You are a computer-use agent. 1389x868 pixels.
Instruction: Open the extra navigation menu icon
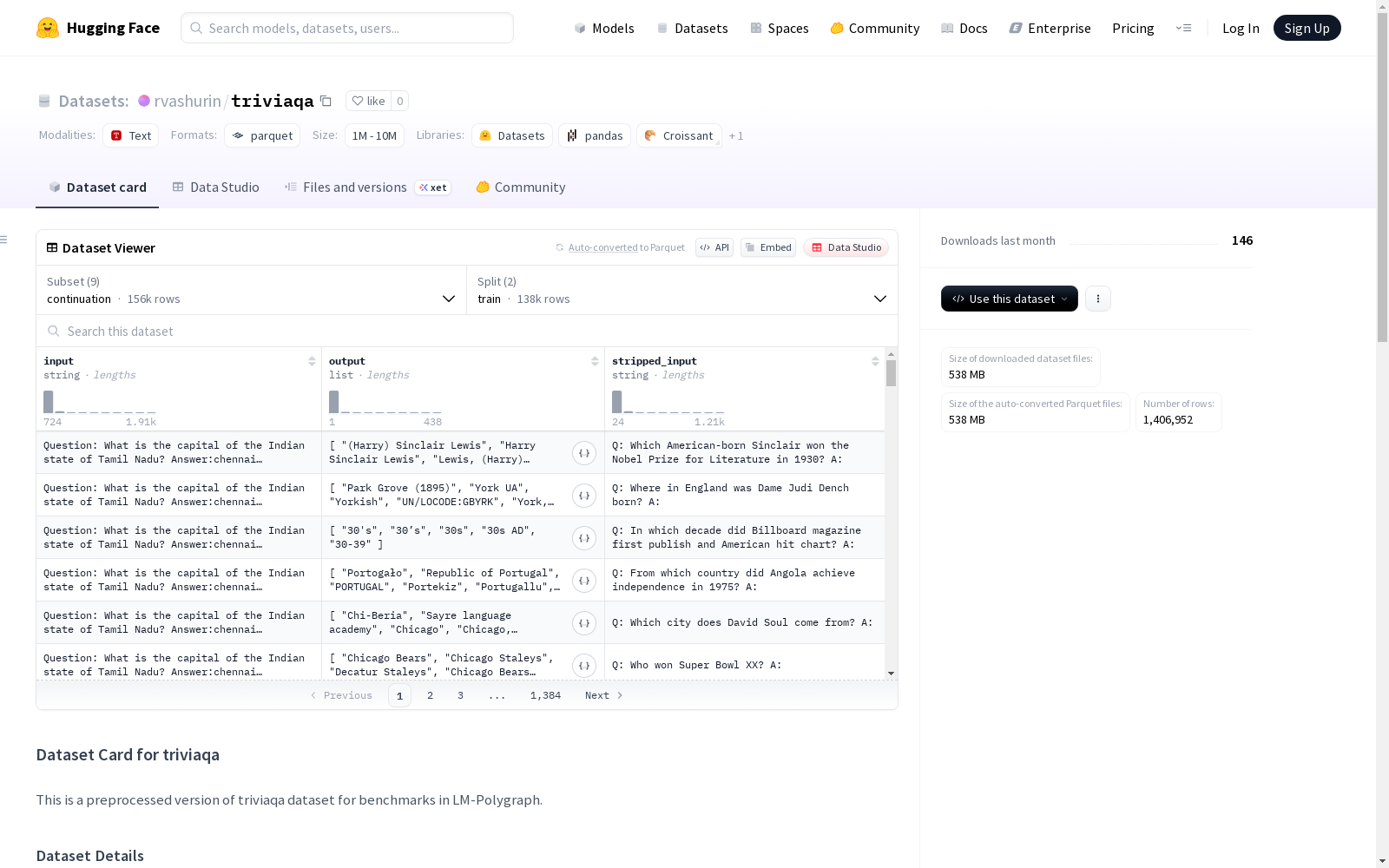(x=1183, y=28)
